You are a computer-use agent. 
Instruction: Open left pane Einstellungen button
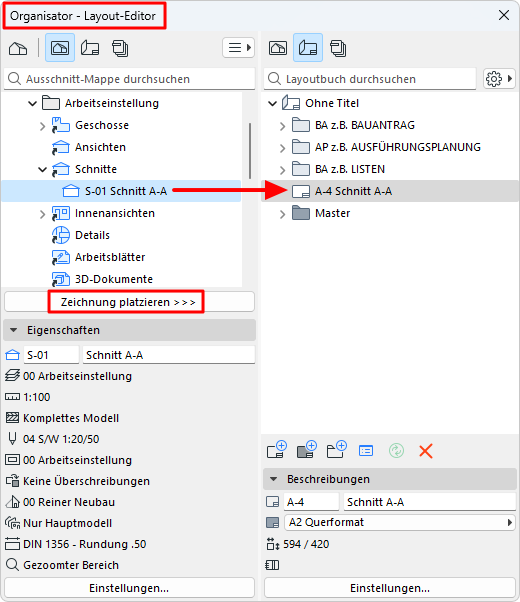[x=129, y=588]
